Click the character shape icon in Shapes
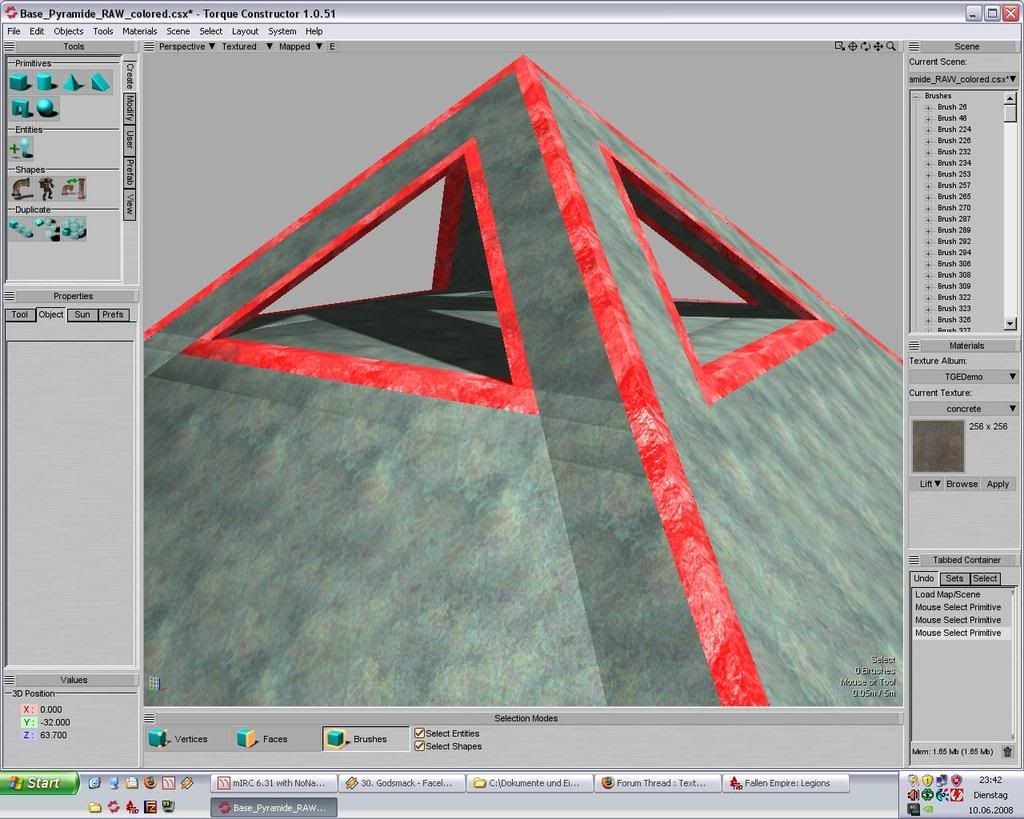Image resolution: width=1024 pixels, height=819 pixels. pos(47,188)
